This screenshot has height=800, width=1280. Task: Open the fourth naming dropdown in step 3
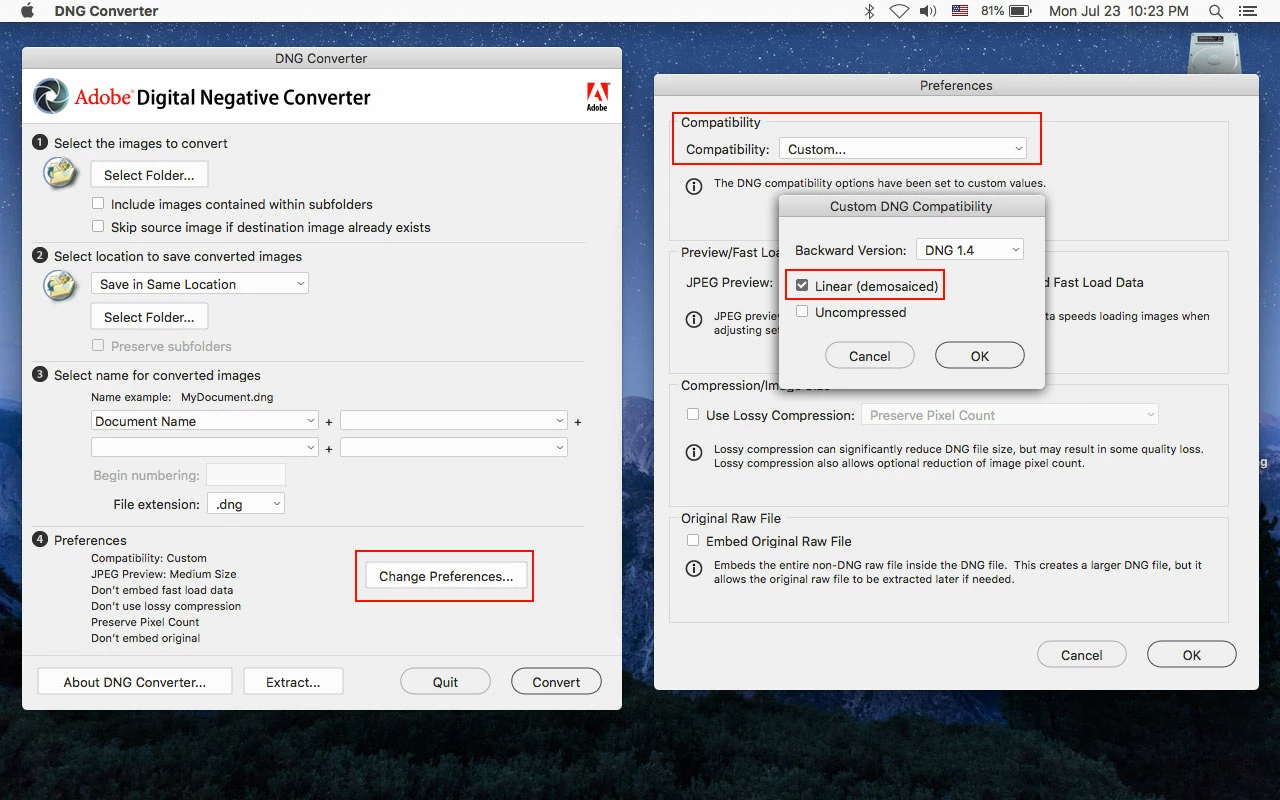454,447
